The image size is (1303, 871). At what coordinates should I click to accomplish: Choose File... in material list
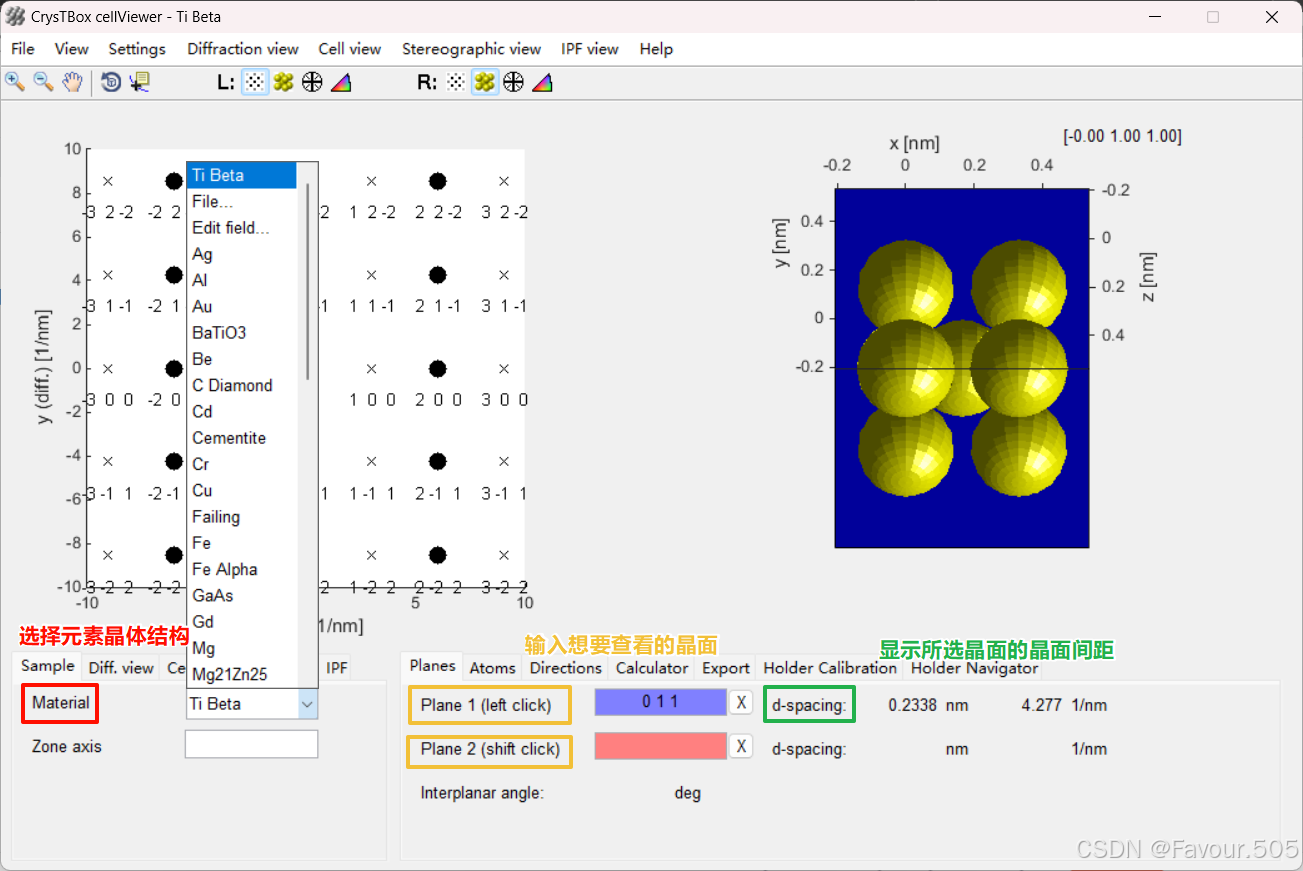pos(243,202)
